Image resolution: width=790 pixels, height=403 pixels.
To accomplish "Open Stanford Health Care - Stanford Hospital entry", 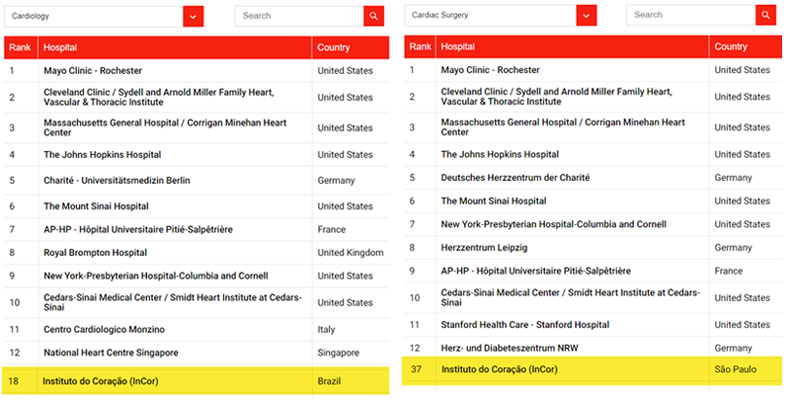I will 525,325.
